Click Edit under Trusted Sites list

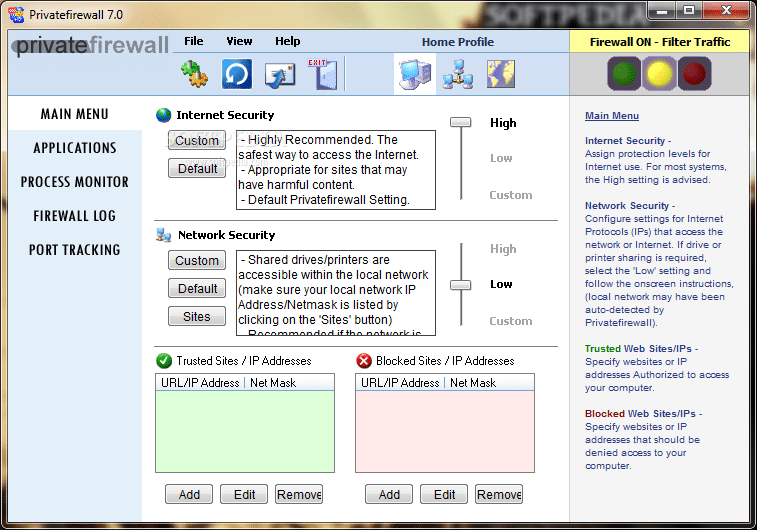(244, 494)
